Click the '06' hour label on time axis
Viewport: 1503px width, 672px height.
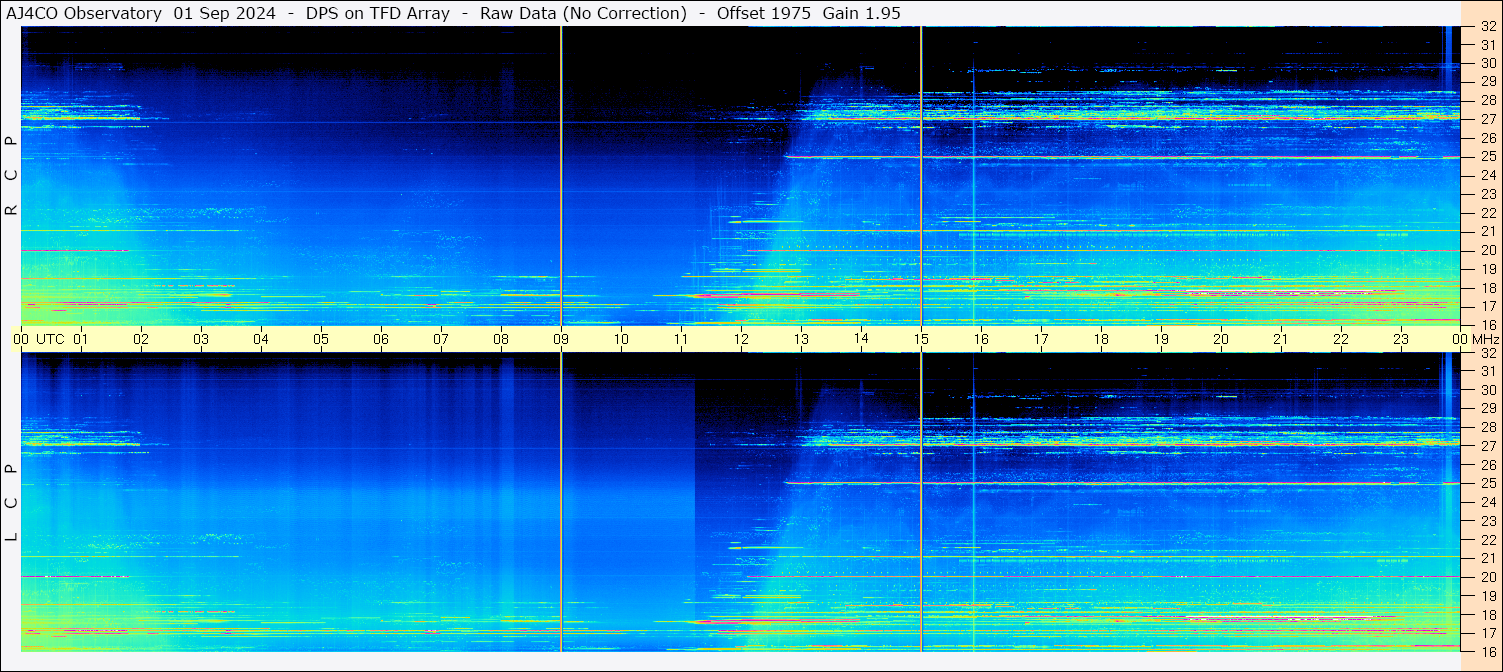pyautogui.click(x=381, y=339)
